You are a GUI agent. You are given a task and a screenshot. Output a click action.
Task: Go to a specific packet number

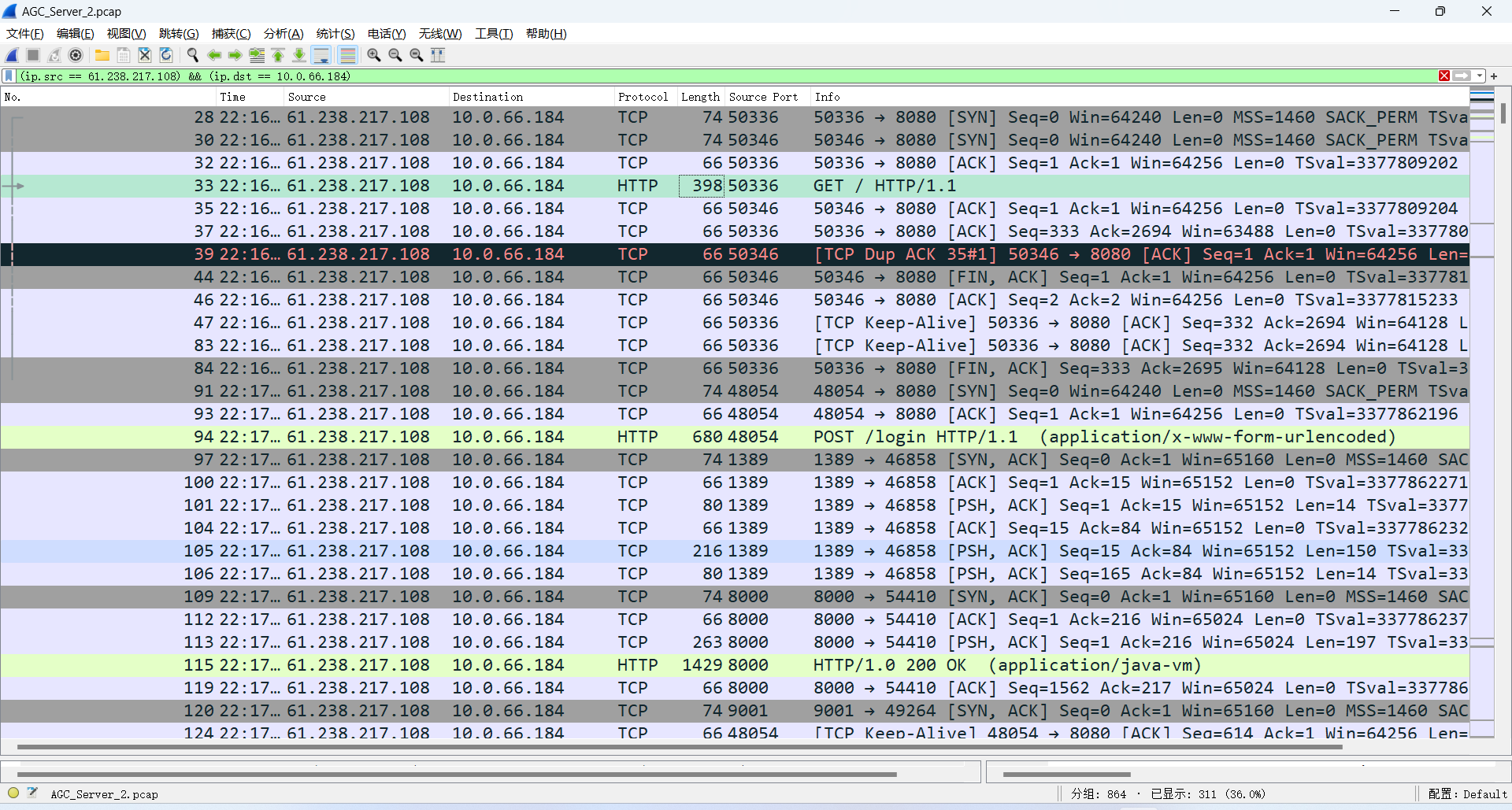(257, 55)
